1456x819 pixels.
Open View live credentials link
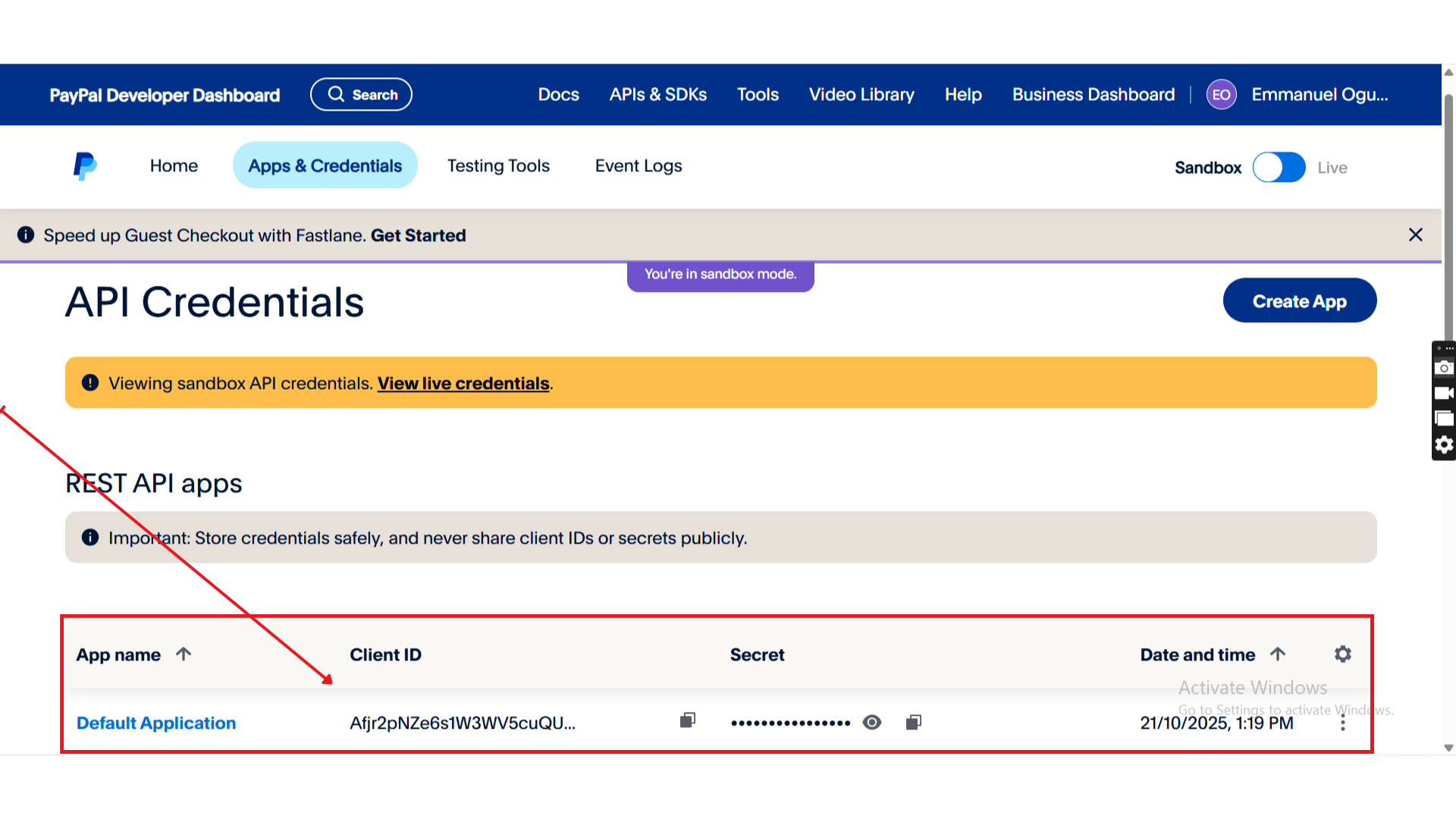463,384
